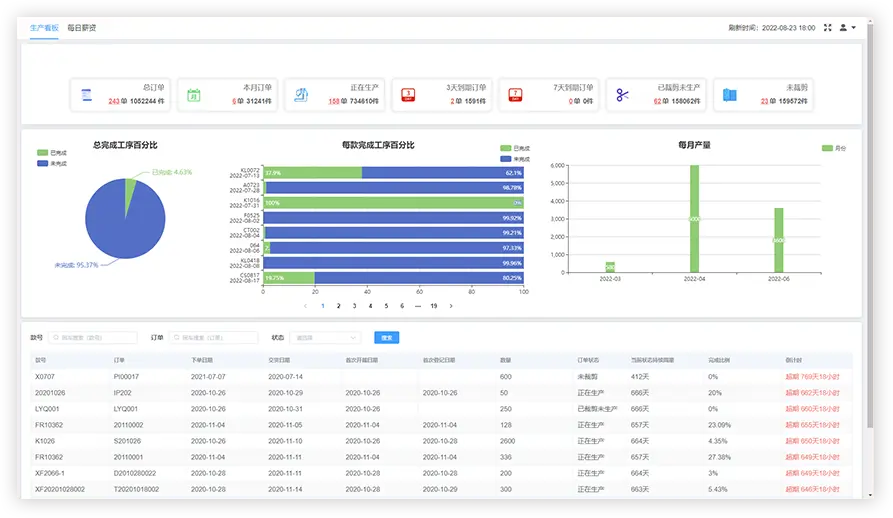Click the 订单 search input field
Image resolution: width=893 pixels, height=518 pixels.
214,338
